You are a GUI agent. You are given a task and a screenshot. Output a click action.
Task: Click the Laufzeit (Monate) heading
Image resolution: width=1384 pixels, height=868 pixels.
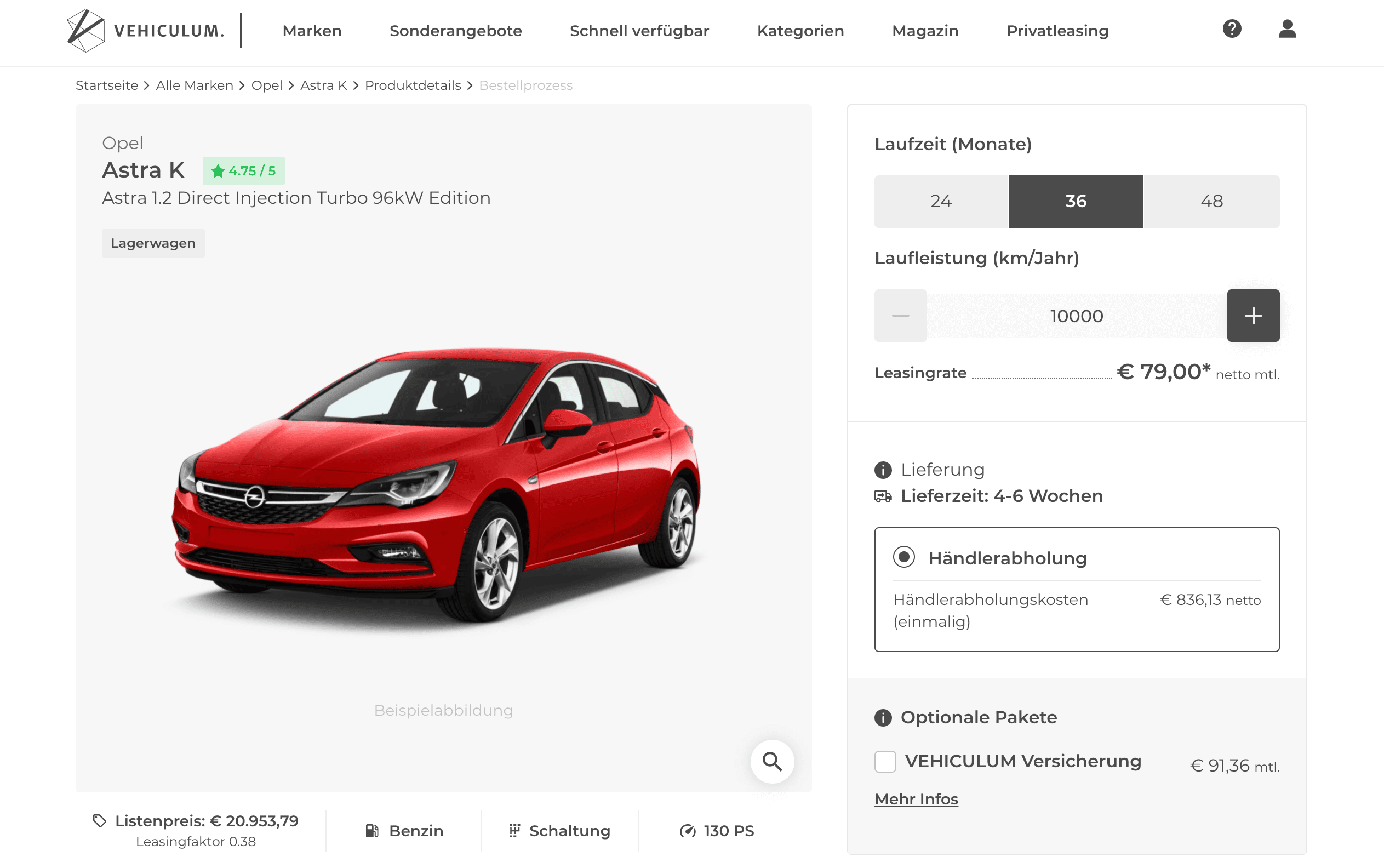tap(953, 144)
